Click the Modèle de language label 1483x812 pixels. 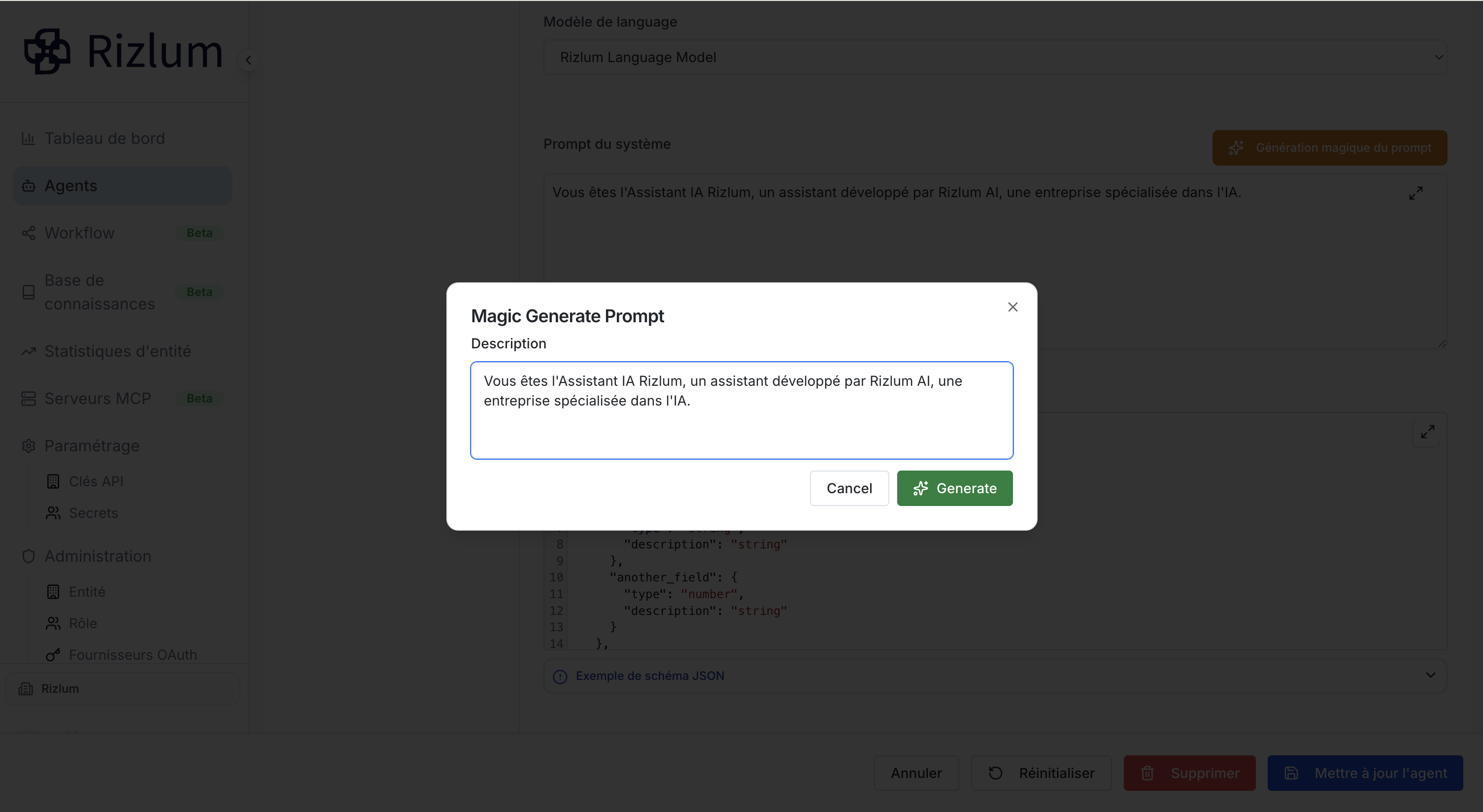pyautogui.click(x=610, y=22)
